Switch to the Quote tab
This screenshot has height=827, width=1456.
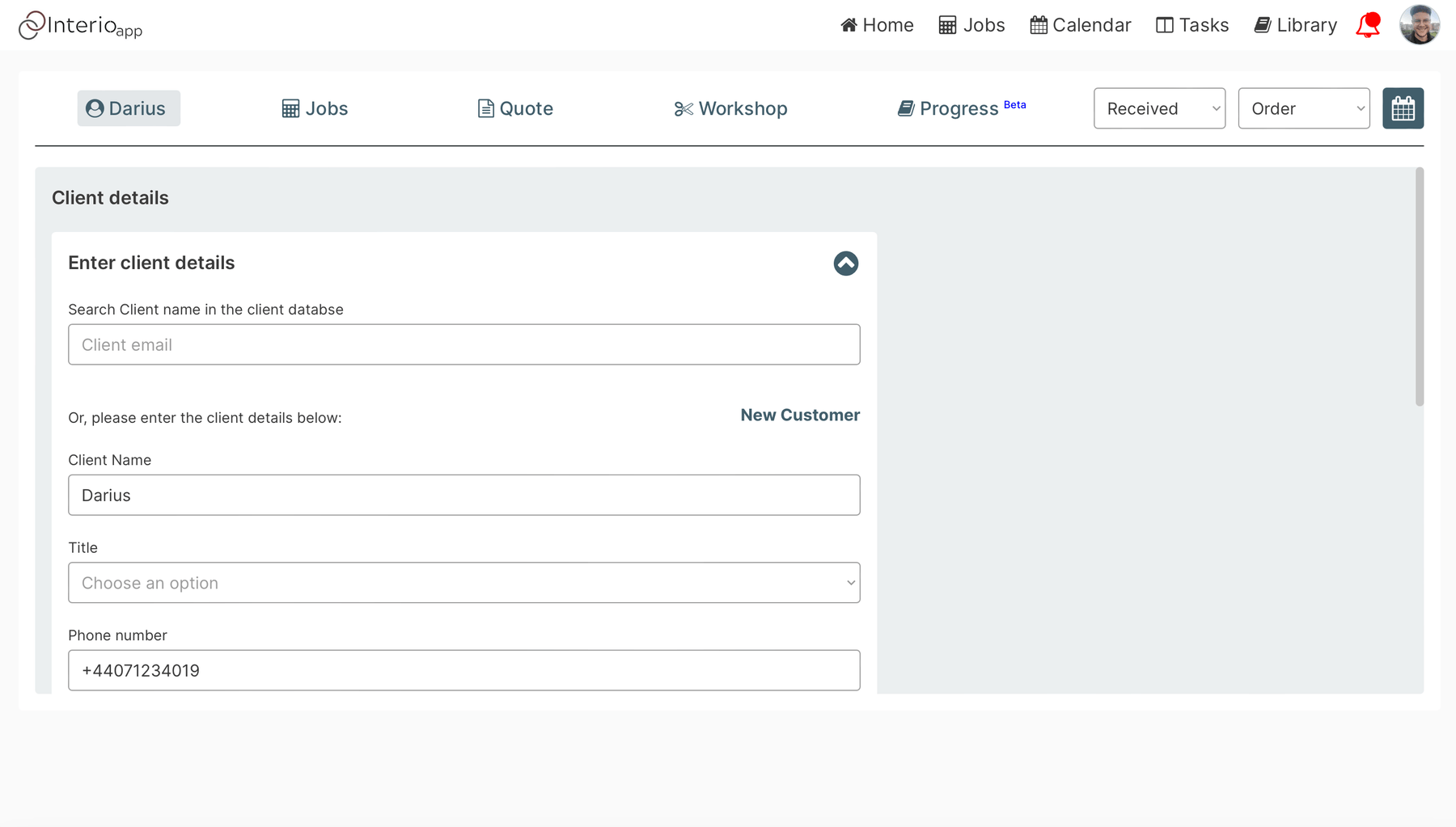(x=515, y=108)
